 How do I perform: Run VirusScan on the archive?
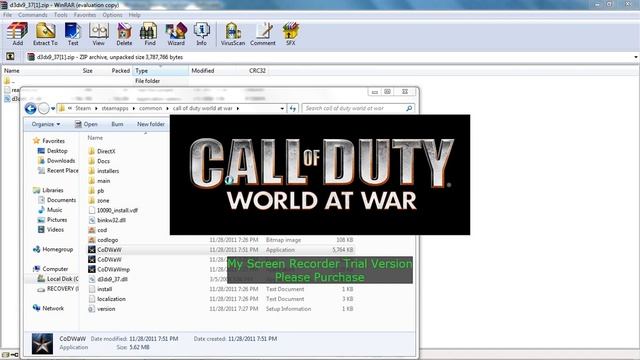point(233,34)
